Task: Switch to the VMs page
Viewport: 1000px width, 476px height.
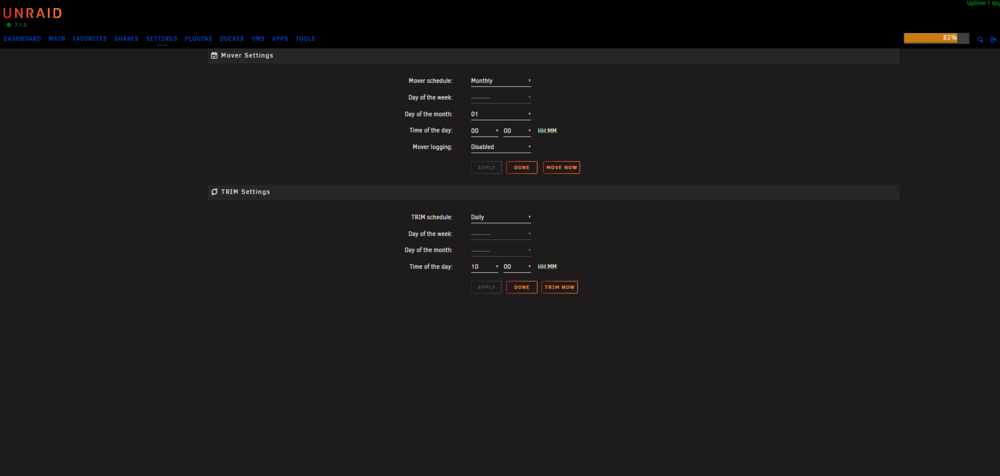Action: (x=258, y=39)
